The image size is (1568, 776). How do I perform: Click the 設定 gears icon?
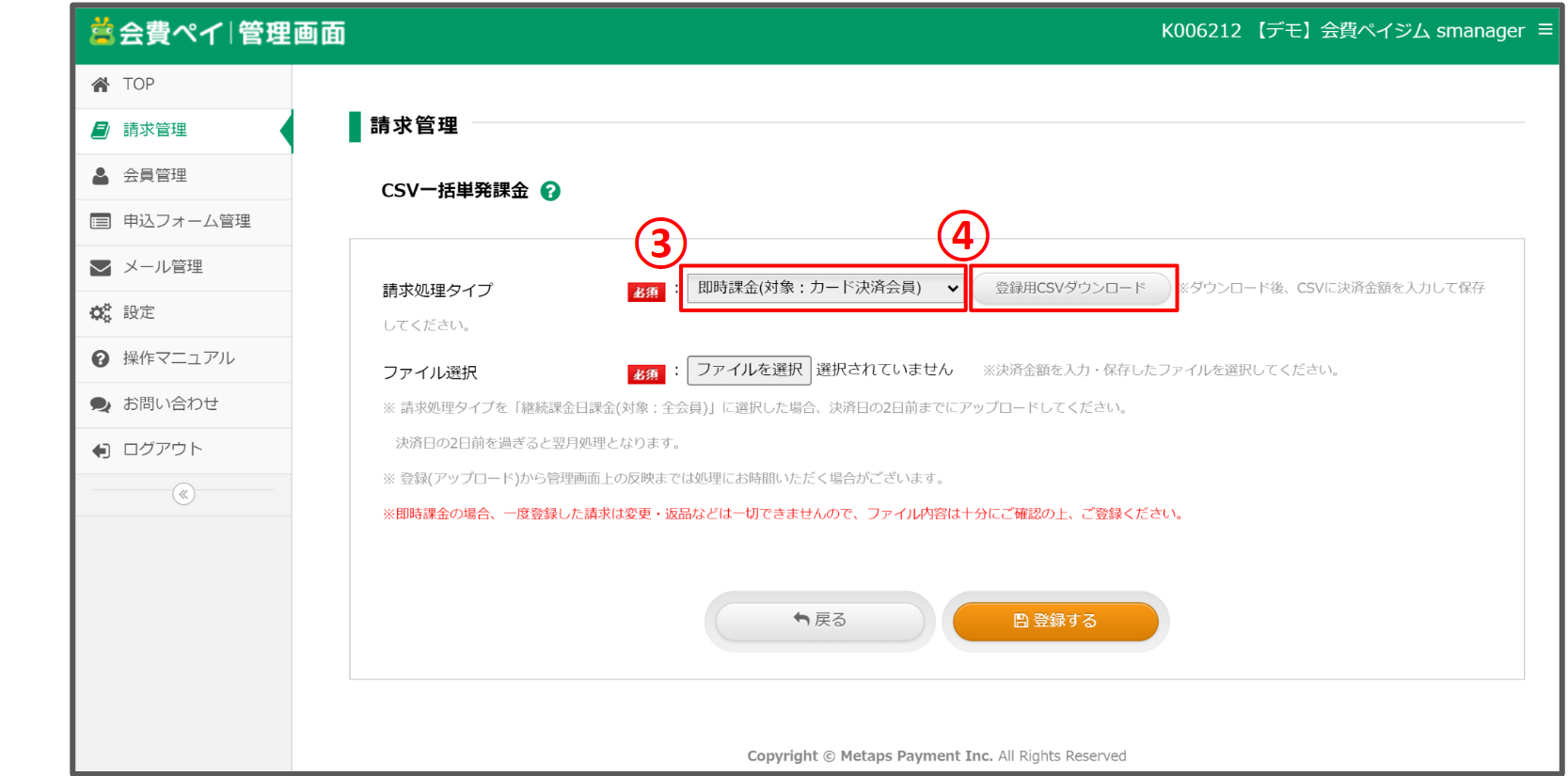(100, 312)
